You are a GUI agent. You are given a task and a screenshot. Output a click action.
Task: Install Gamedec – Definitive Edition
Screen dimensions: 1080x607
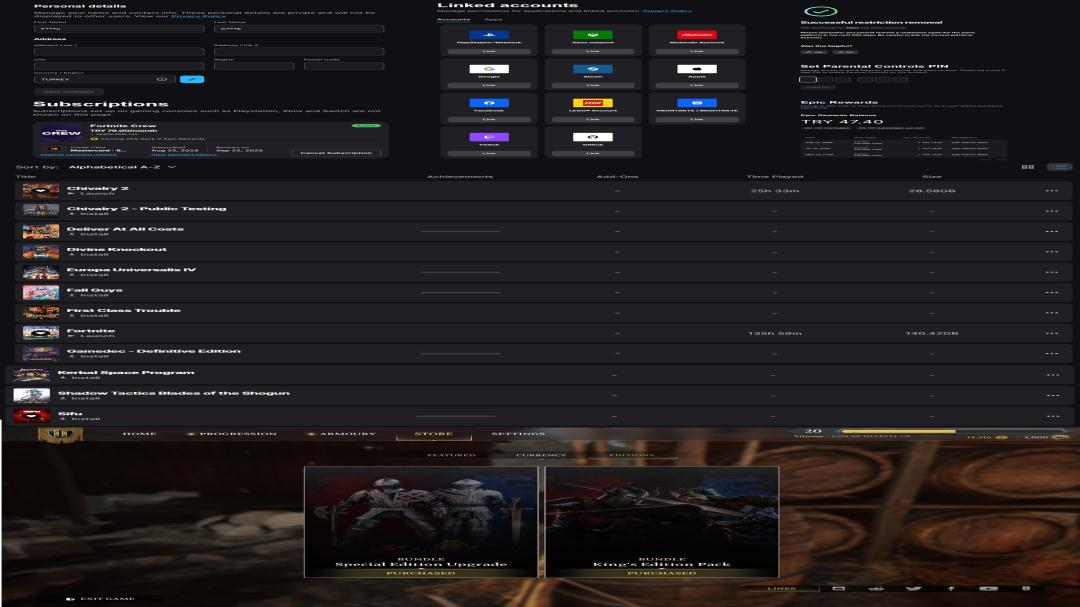(x=88, y=356)
